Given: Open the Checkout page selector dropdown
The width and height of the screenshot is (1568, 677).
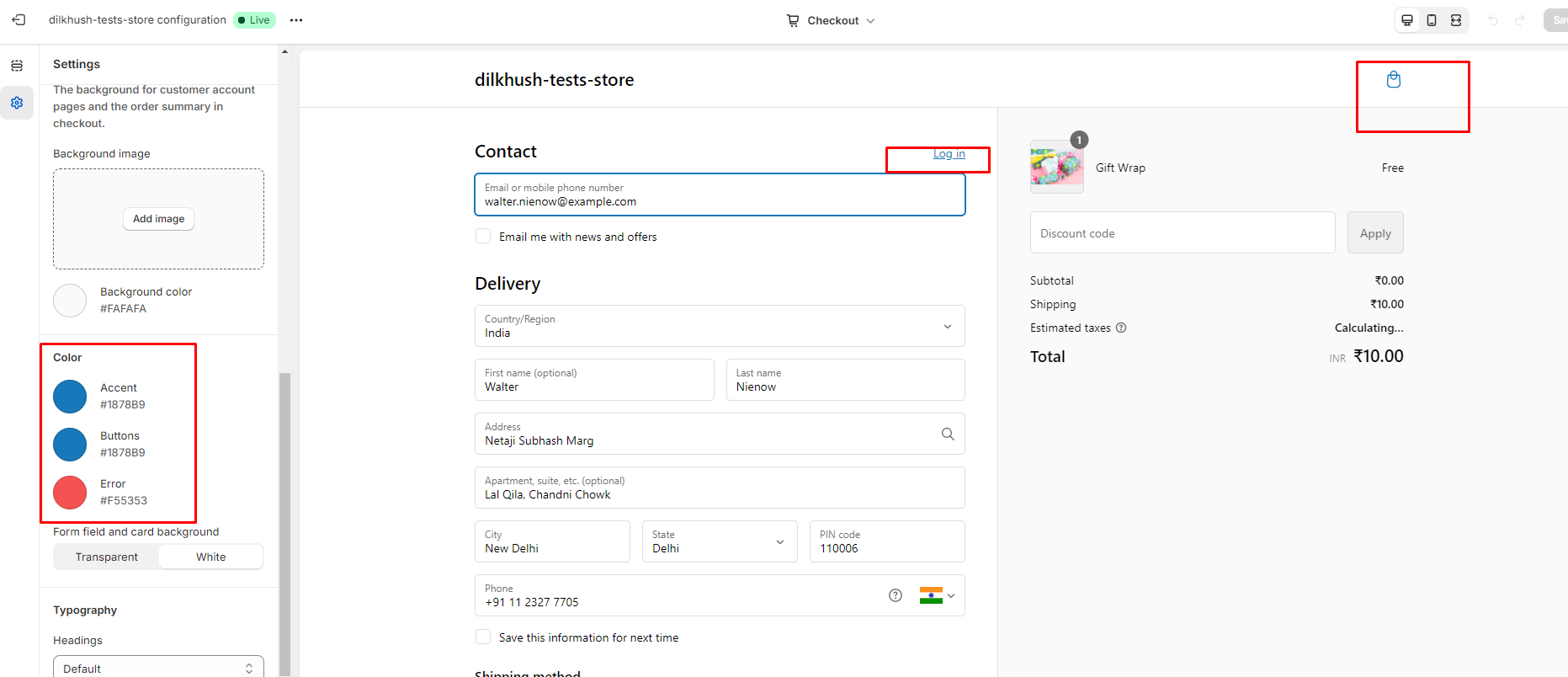Looking at the screenshot, I should (x=832, y=20).
